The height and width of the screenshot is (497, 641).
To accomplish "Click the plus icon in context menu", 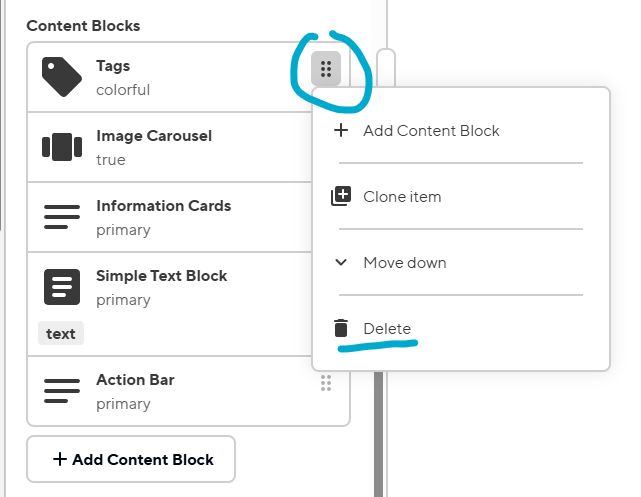I will [341, 130].
